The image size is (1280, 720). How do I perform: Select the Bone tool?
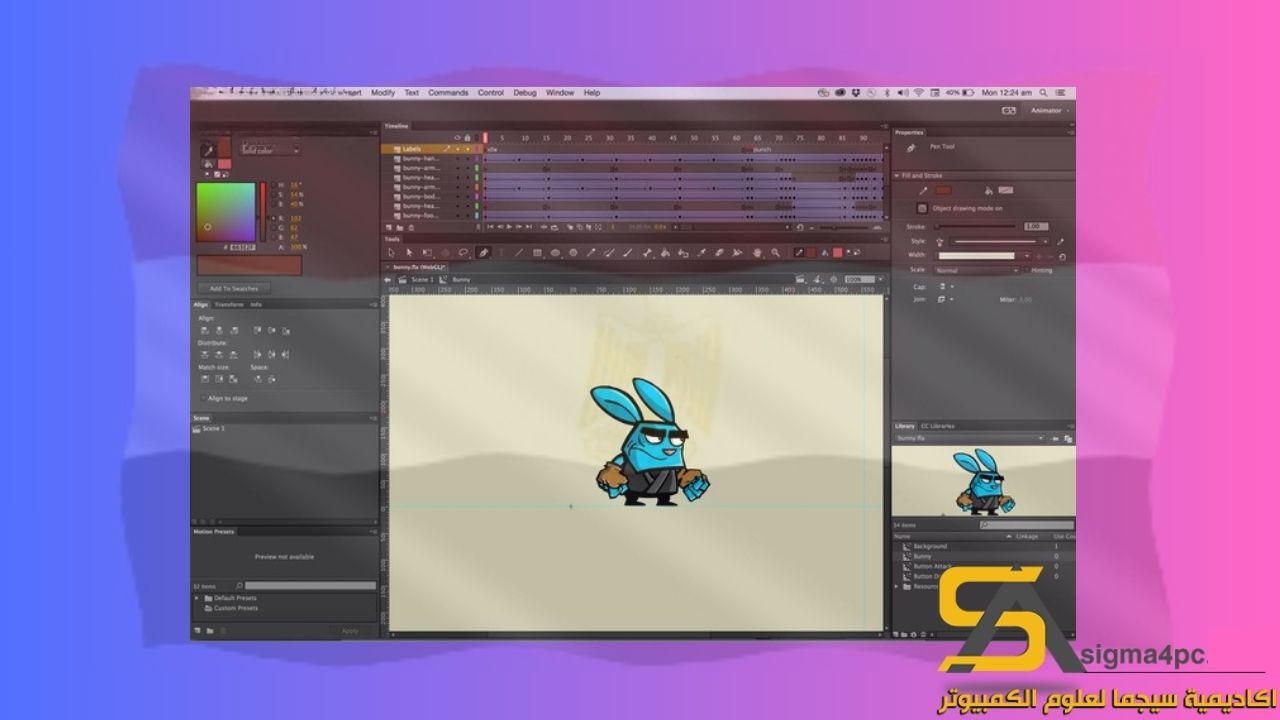[x=647, y=253]
